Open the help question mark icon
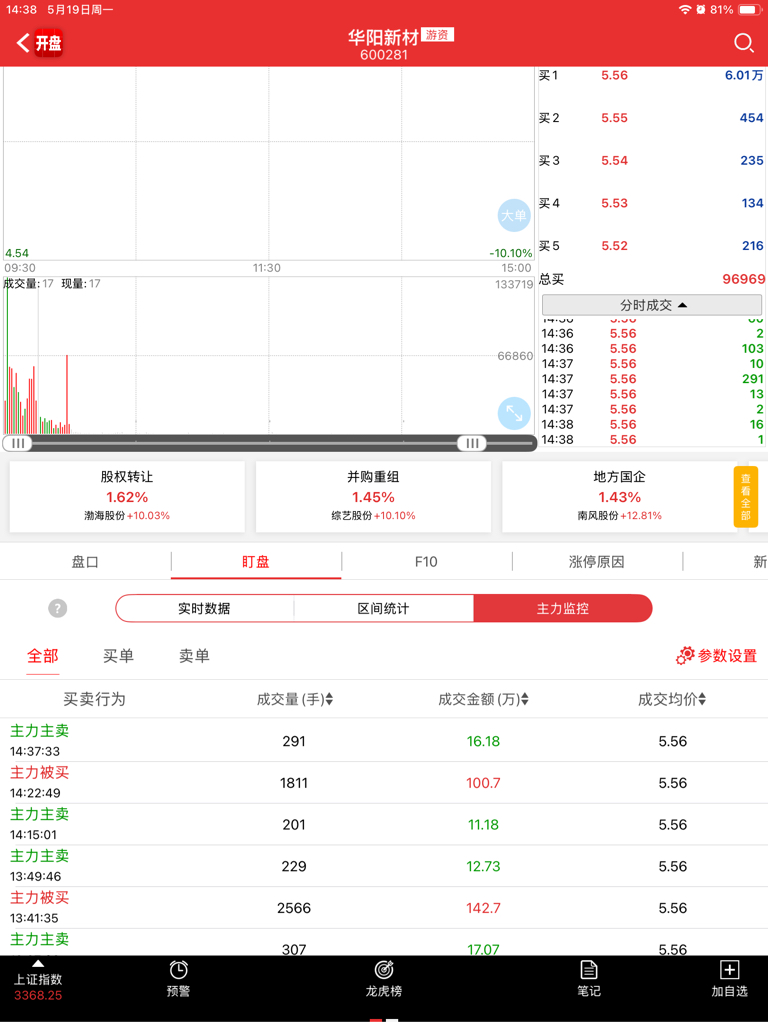This screenshot has width=768, height=1024. coord(57,609)
